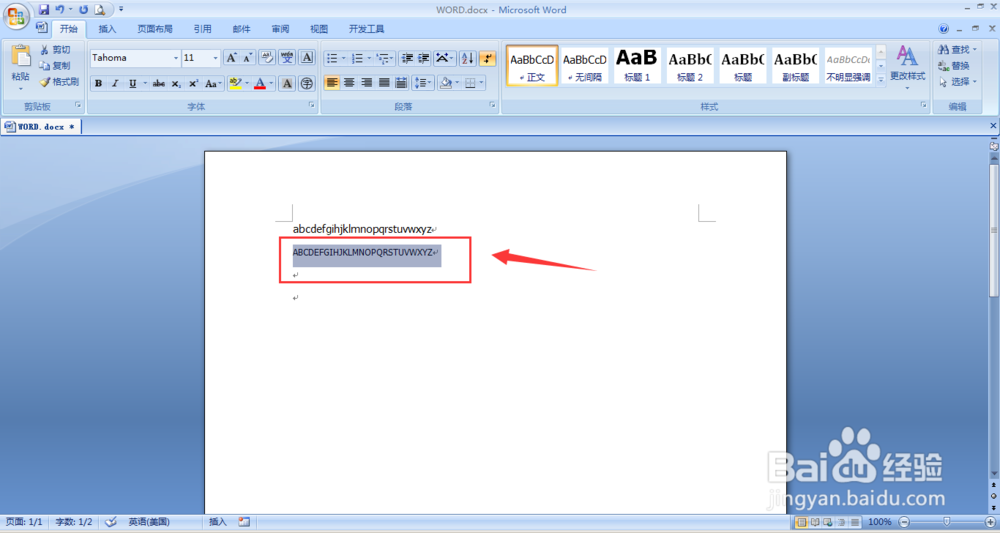
Task: Switch to full screen reading view in the status bar
Action: click(x=815, y=522)
